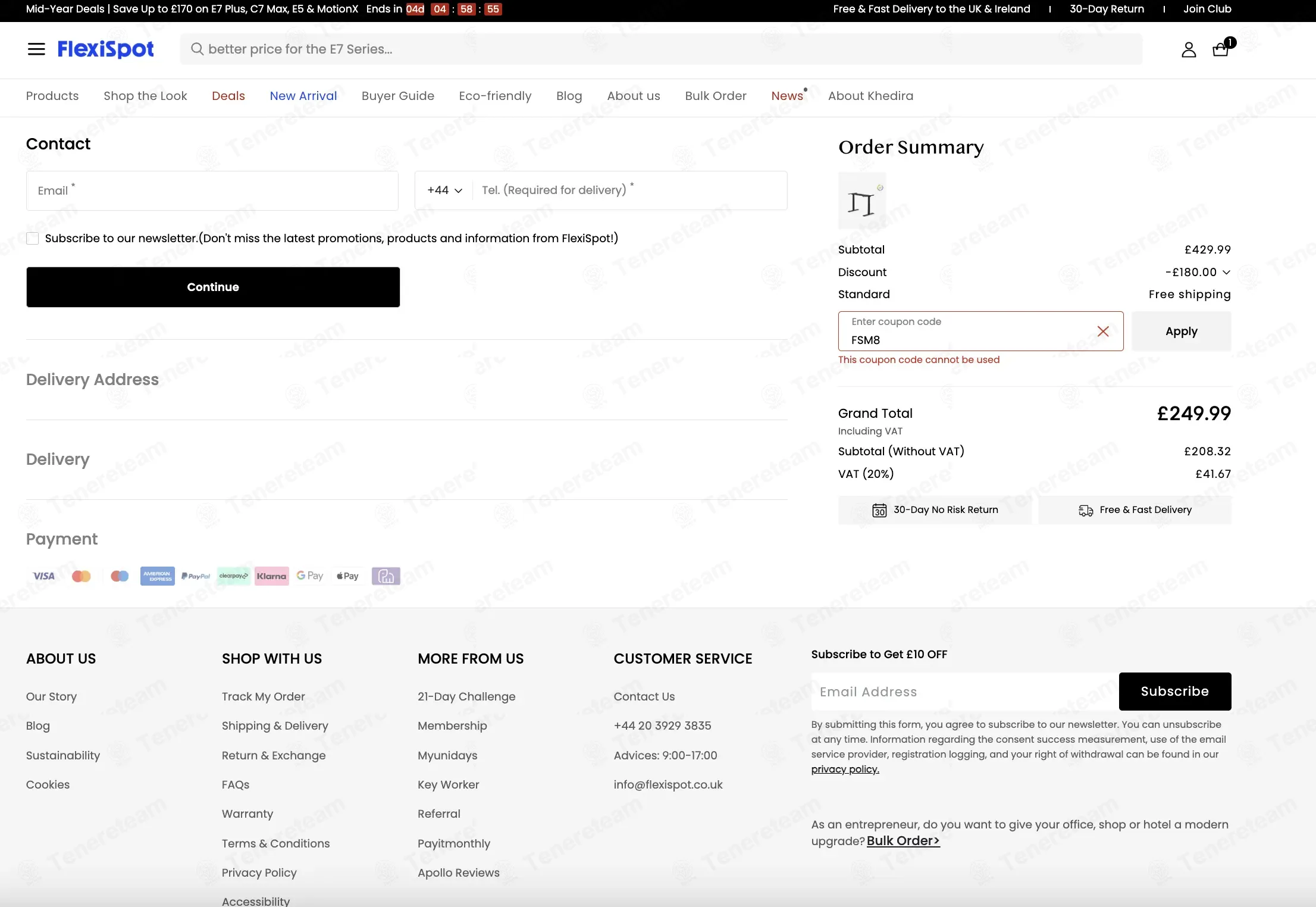Open the Eco-friendly menu item
This screenshot has height=907, width=1316.
(x=495, y=96)
